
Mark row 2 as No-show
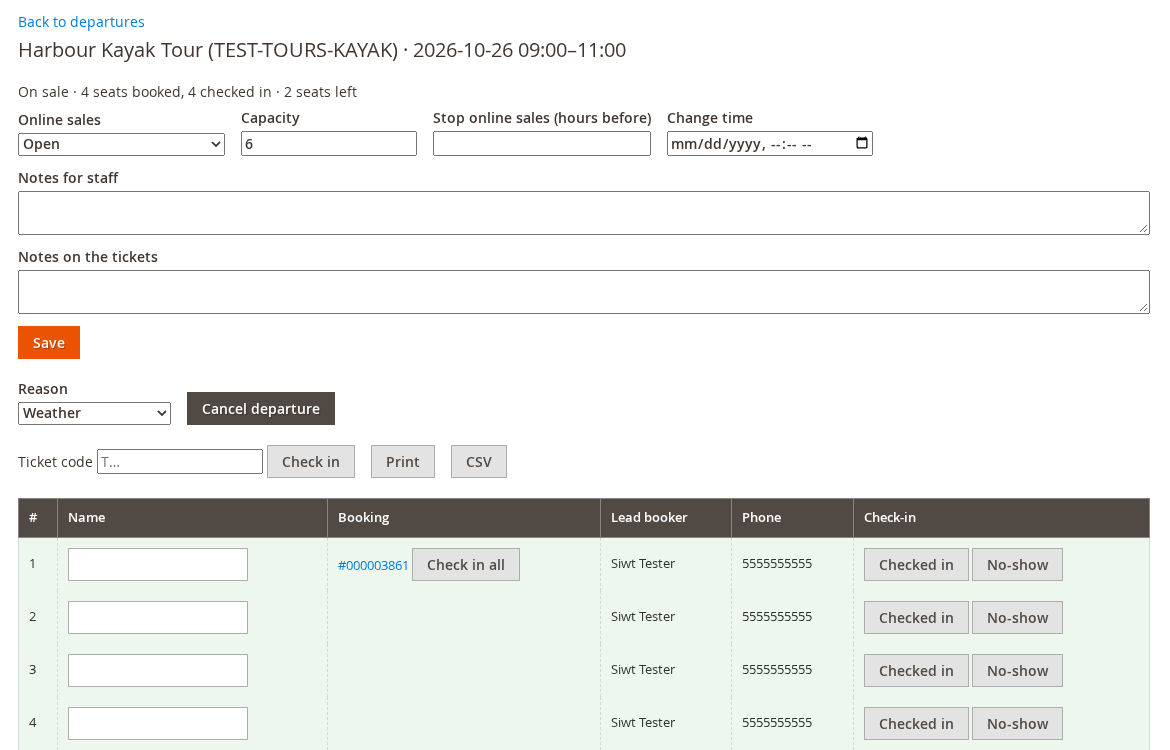point(1017,618)
